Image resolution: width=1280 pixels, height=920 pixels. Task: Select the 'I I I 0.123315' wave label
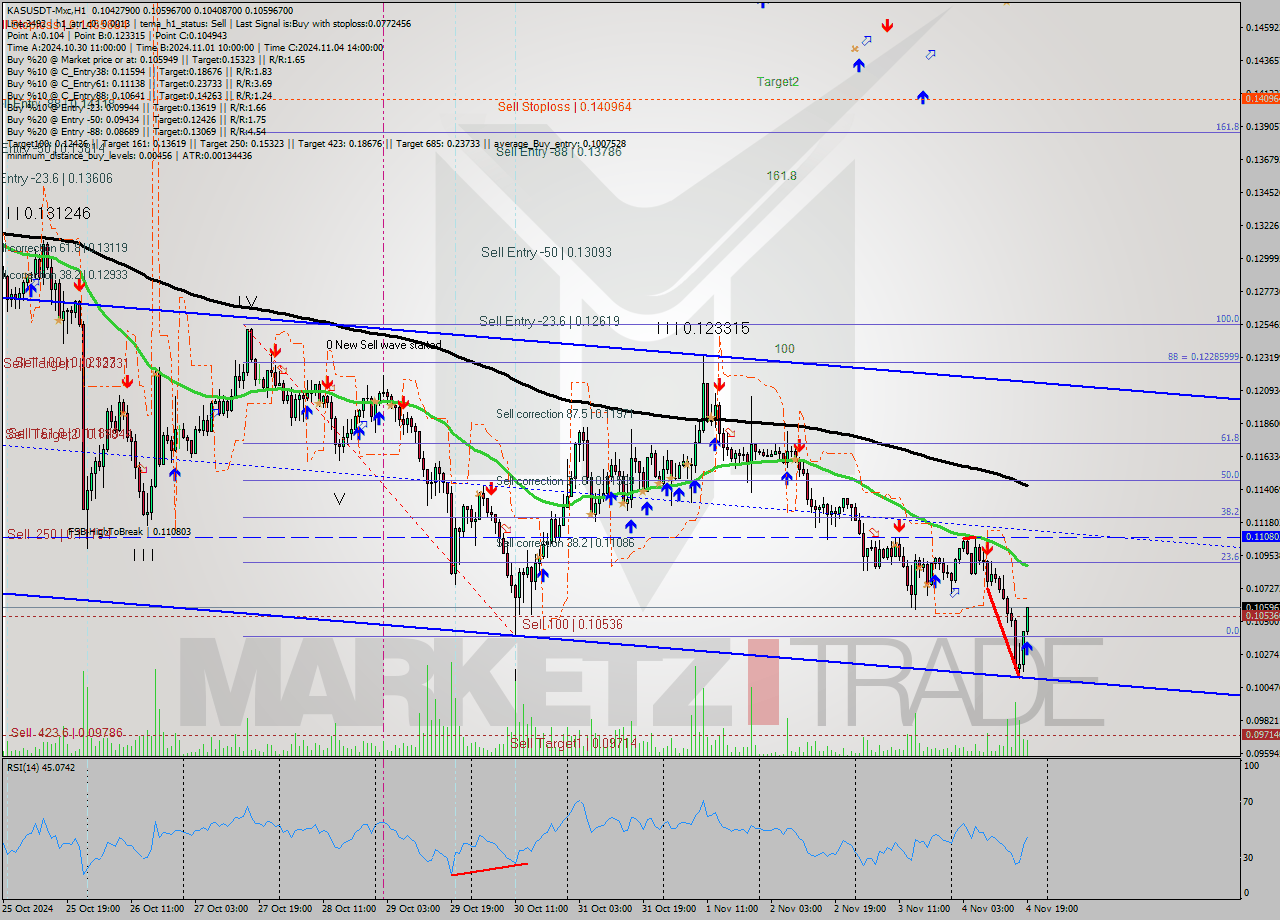pos(703,328)
